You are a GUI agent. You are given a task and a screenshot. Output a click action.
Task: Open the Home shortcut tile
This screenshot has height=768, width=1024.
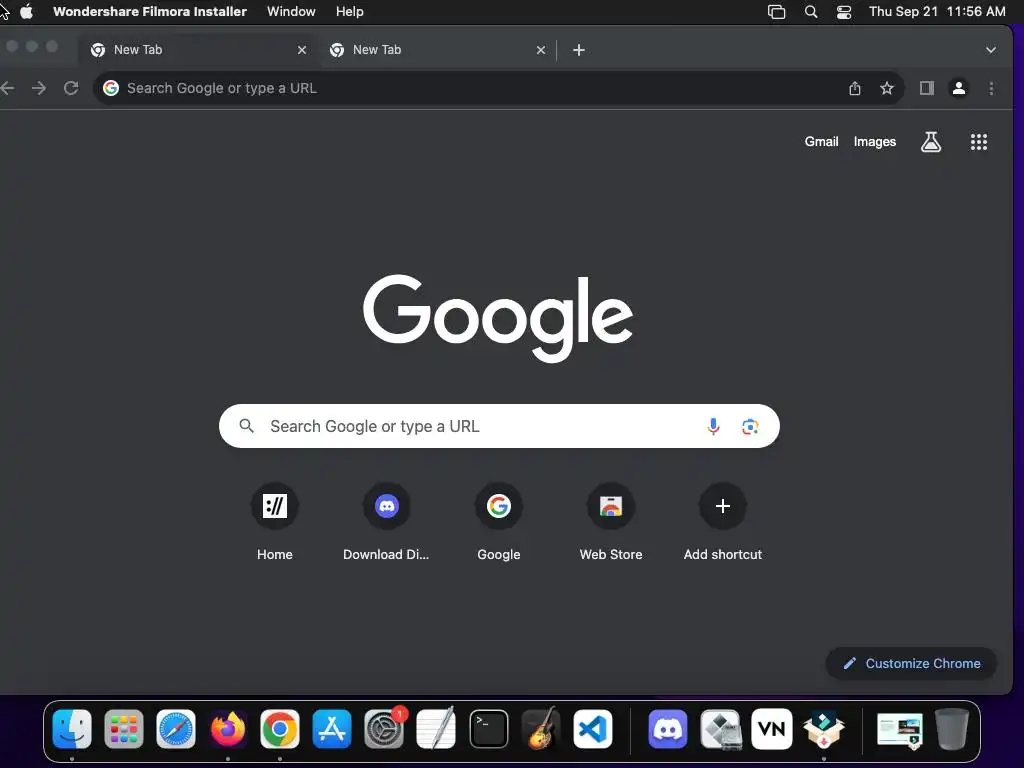pyautogui.click(x=275, y=521)
